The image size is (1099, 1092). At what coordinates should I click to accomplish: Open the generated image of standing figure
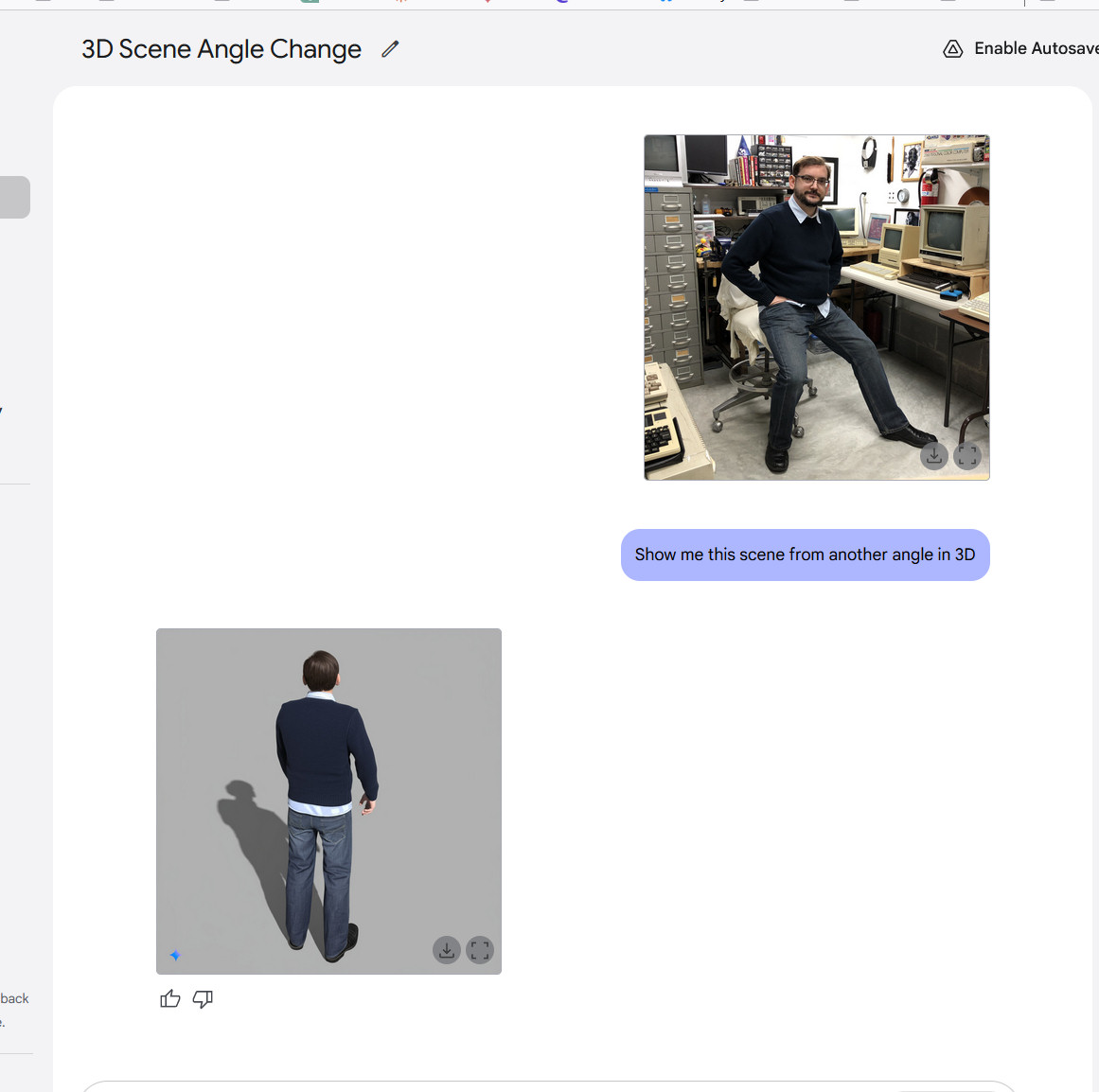(x=328, y=801)
